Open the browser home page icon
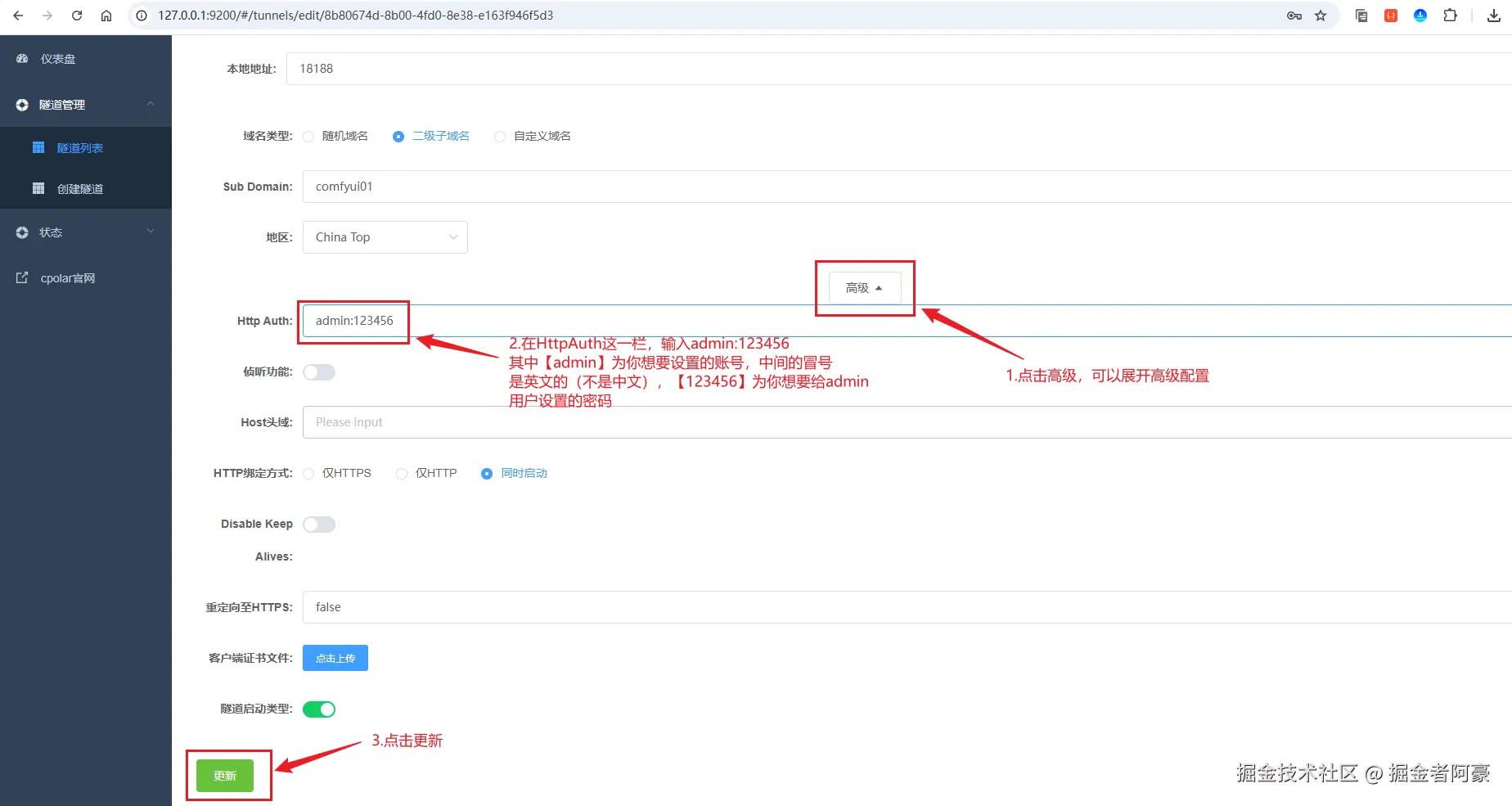The width and height of the screenshot is (1512, 806). [106, 16]
